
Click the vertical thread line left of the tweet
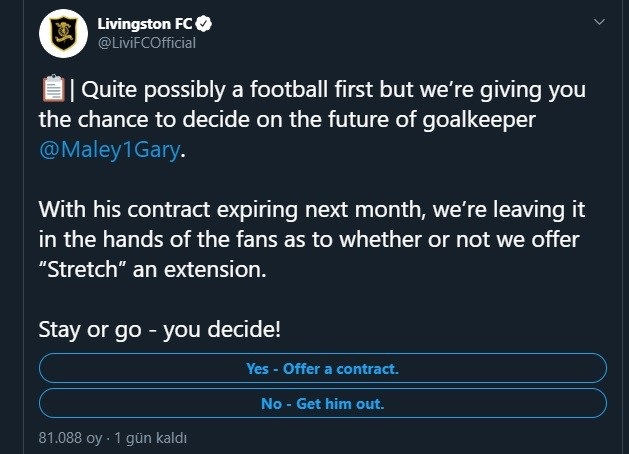[24, 227]
